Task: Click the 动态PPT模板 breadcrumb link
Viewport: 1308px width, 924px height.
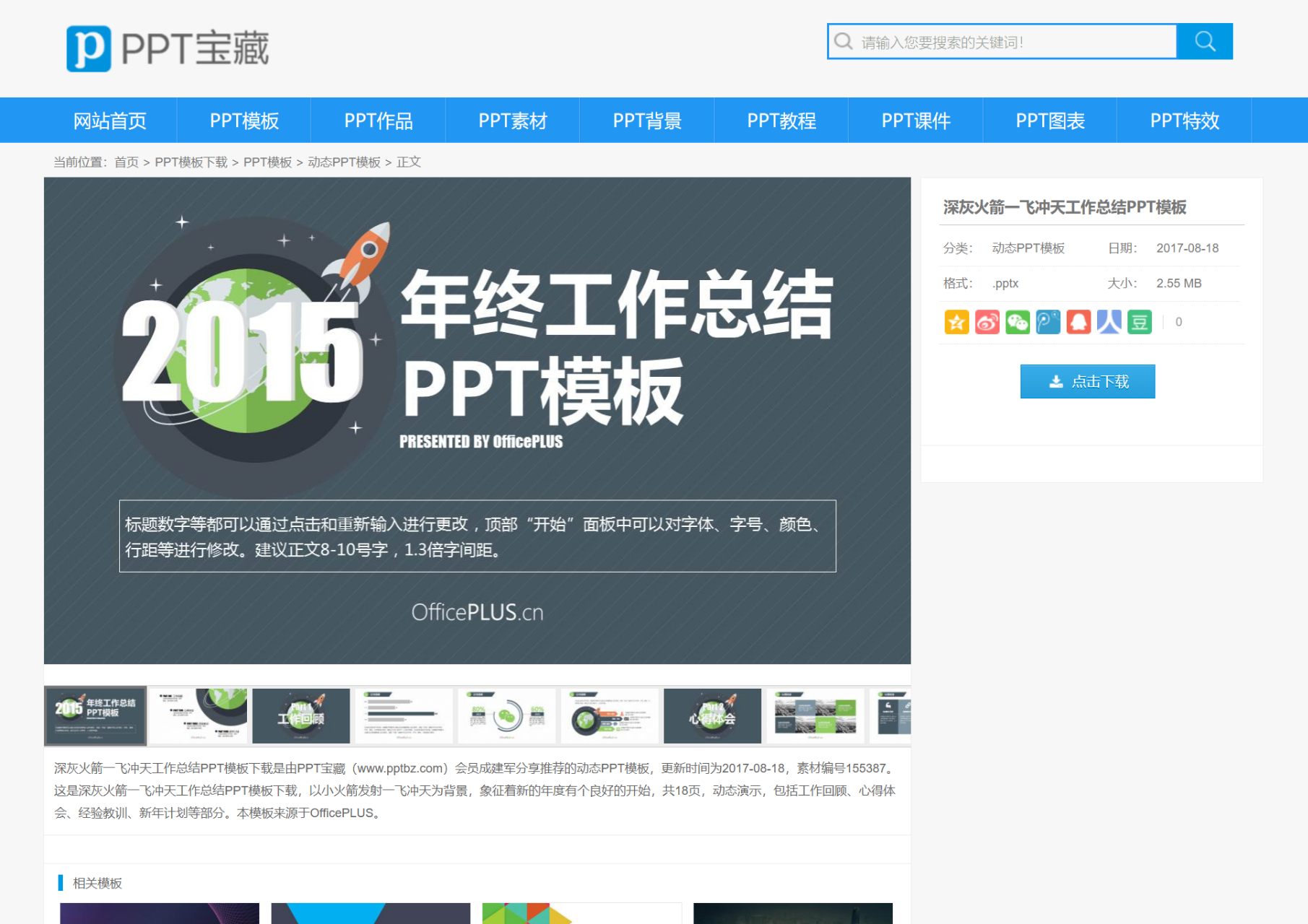Action: (x=344, y=162)
